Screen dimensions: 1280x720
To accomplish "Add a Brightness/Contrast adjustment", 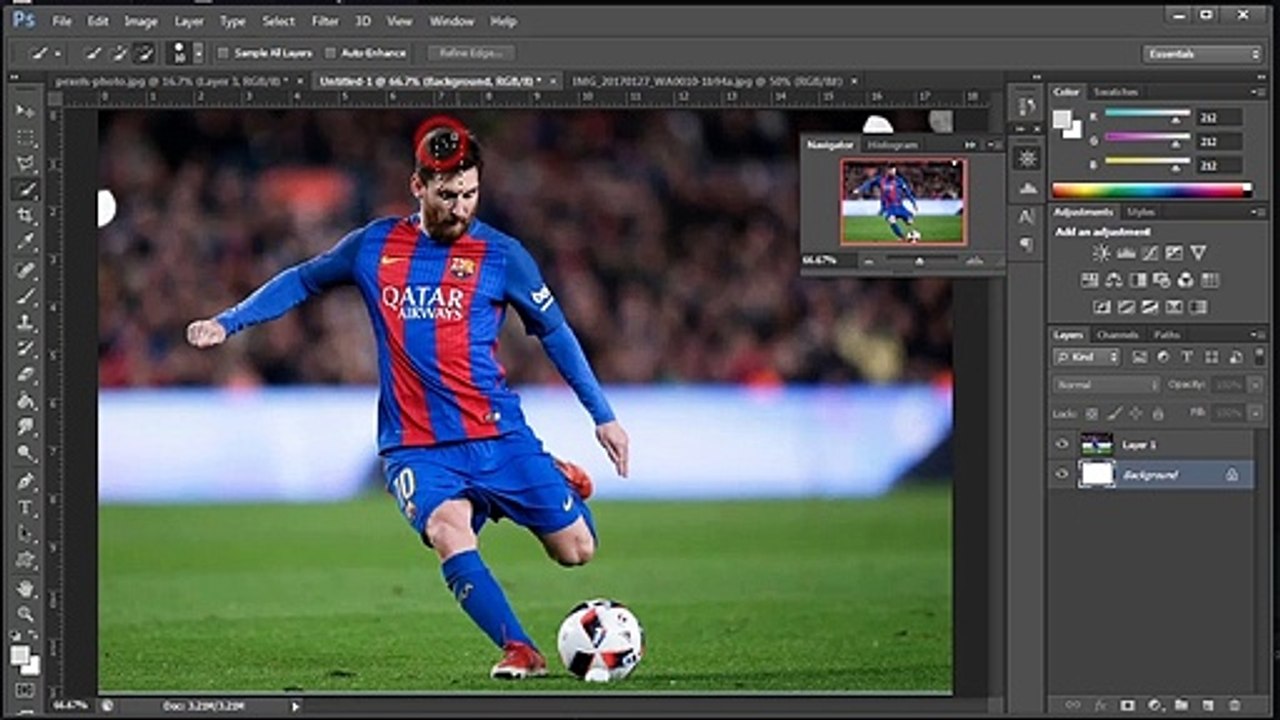I will point(1101,253).
